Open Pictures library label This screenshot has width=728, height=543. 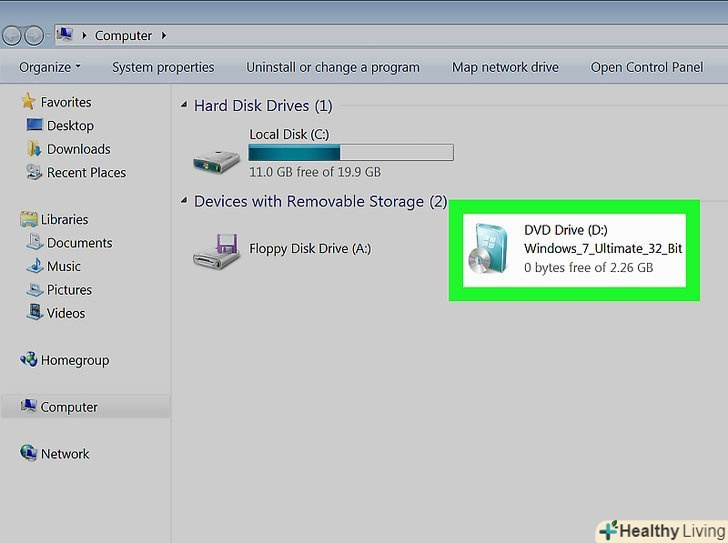coord(69,290)
